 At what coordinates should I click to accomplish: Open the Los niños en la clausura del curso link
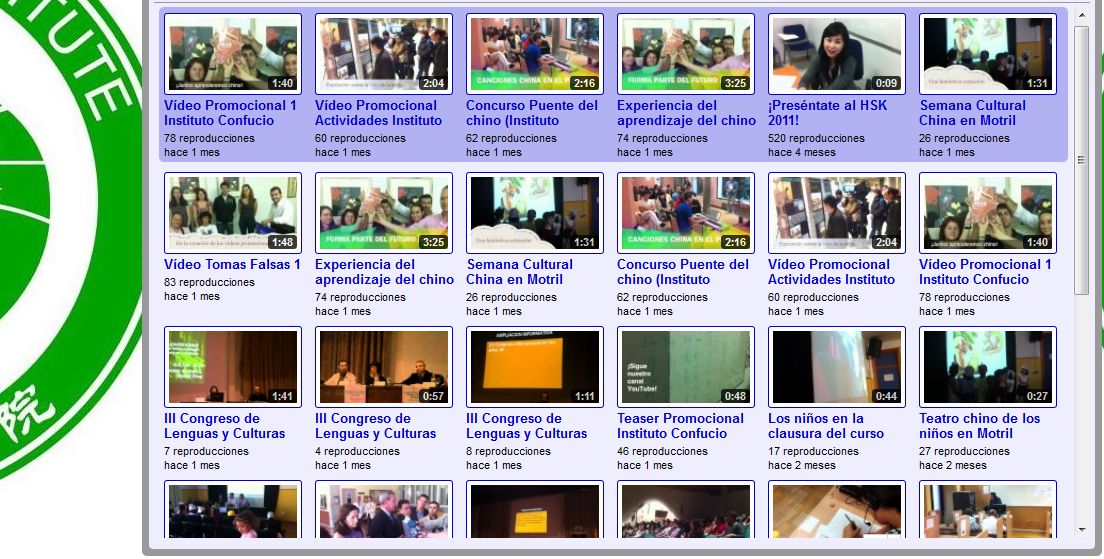pos(826,426)
